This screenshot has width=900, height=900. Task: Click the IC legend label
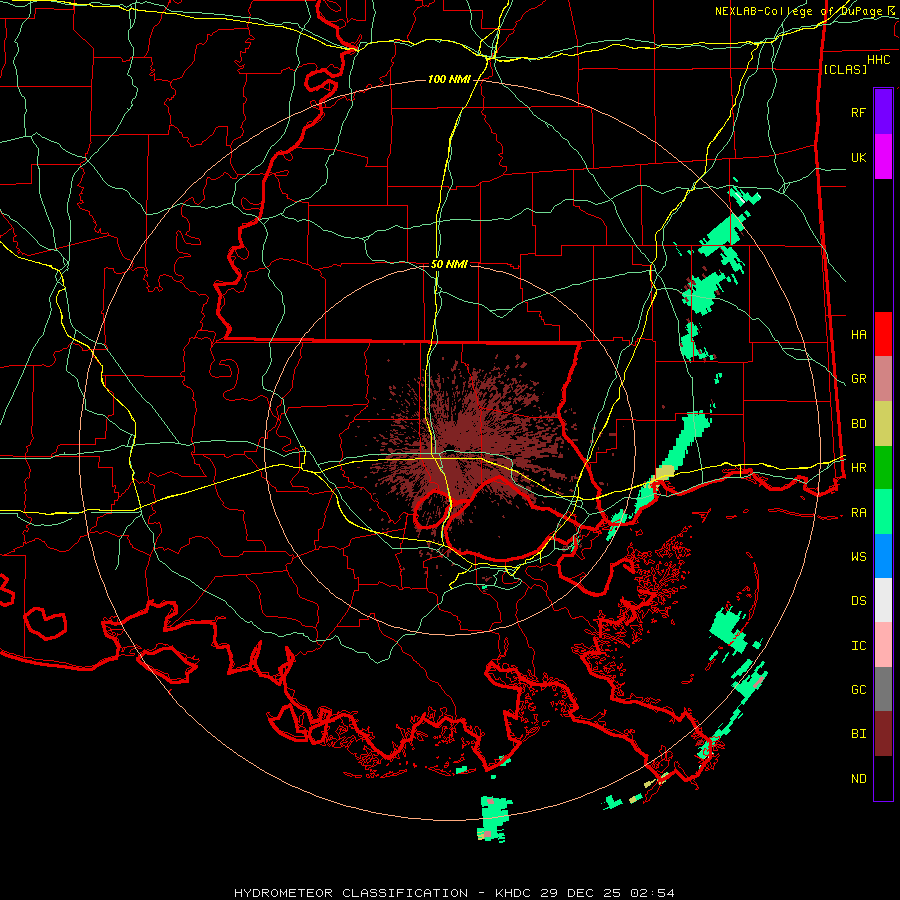coord(859,645)
